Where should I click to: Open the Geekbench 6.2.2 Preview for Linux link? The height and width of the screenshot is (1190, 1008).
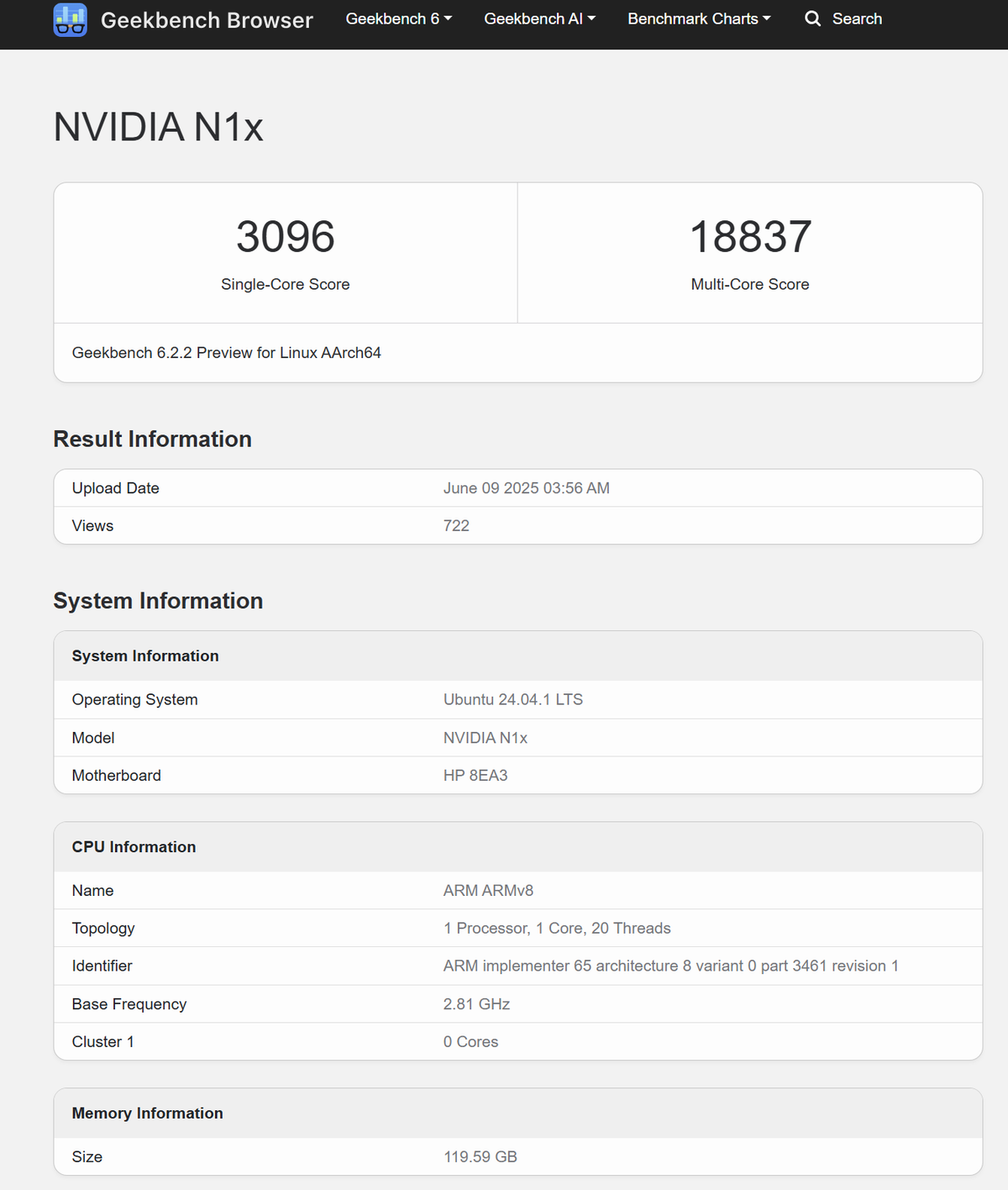[x=227, y=353]
